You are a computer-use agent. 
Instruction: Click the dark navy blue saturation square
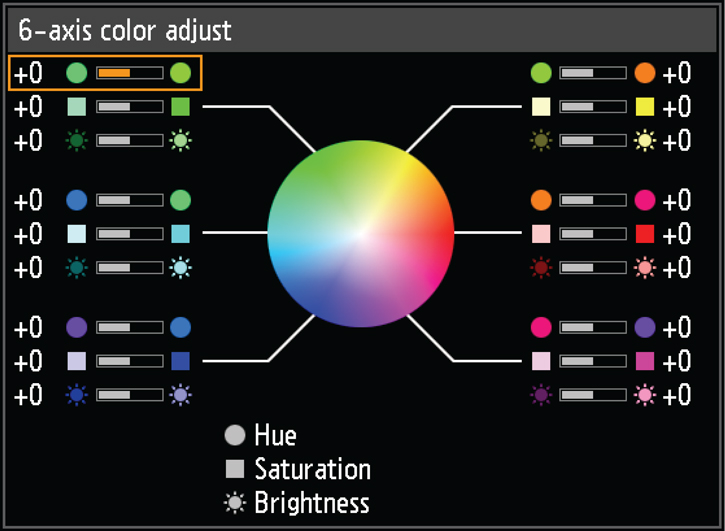pos(180,361)
